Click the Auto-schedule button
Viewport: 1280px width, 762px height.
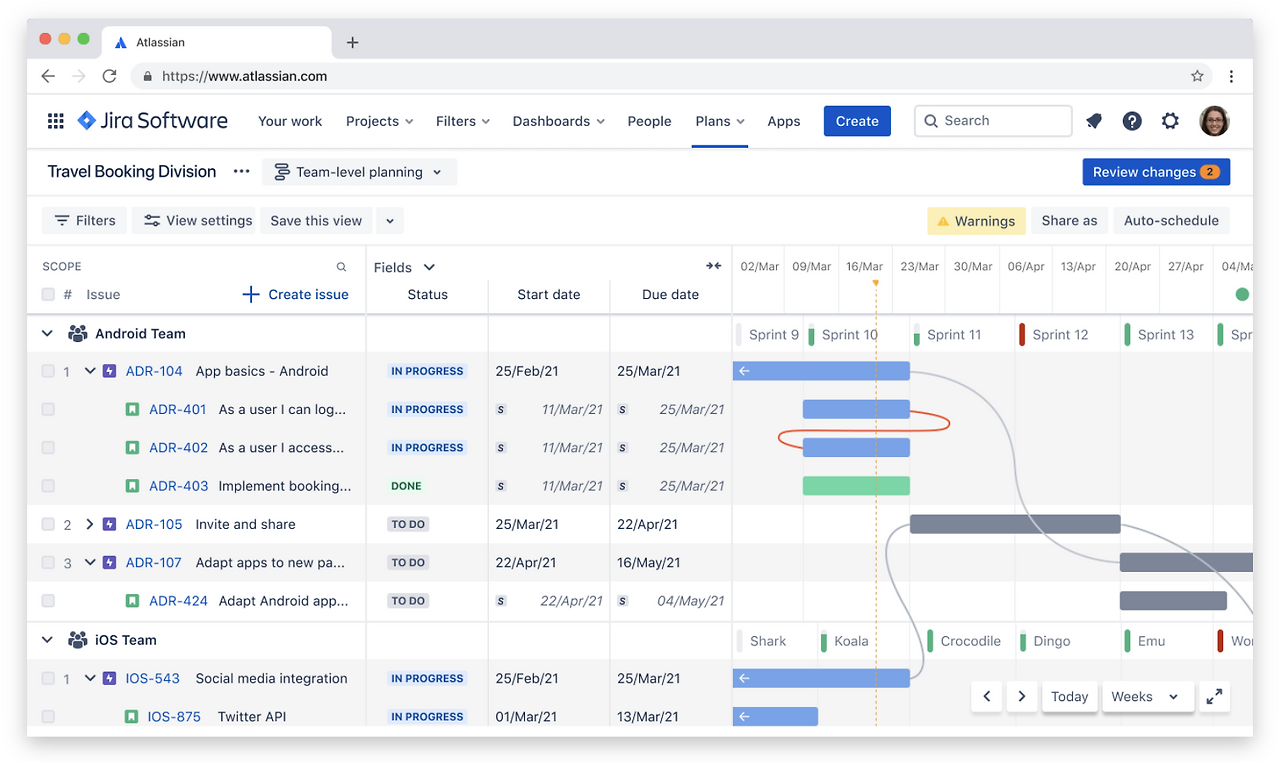[1171, 221]
